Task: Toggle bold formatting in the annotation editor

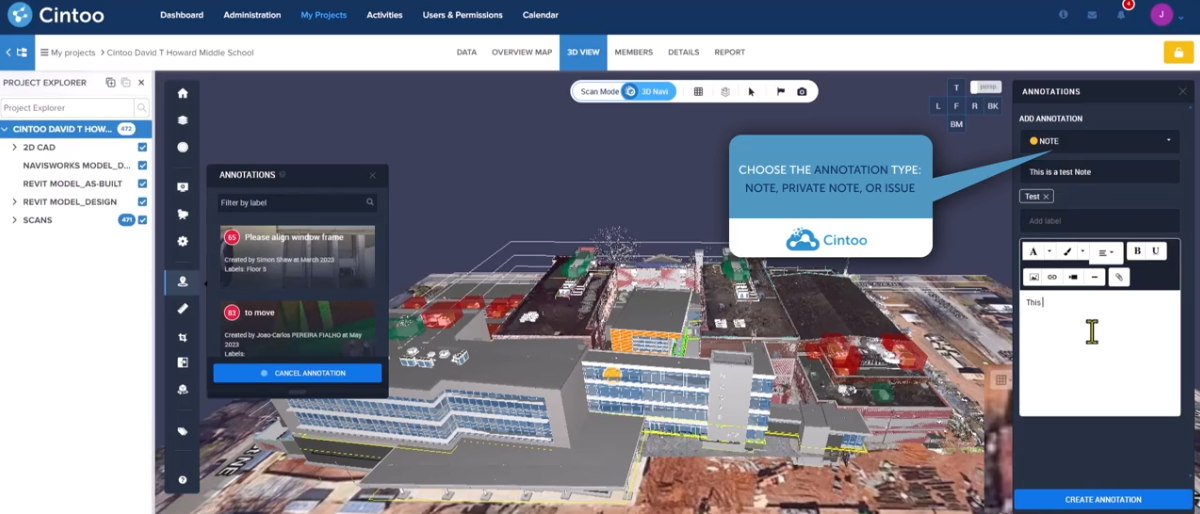Action: point(1137,252)
